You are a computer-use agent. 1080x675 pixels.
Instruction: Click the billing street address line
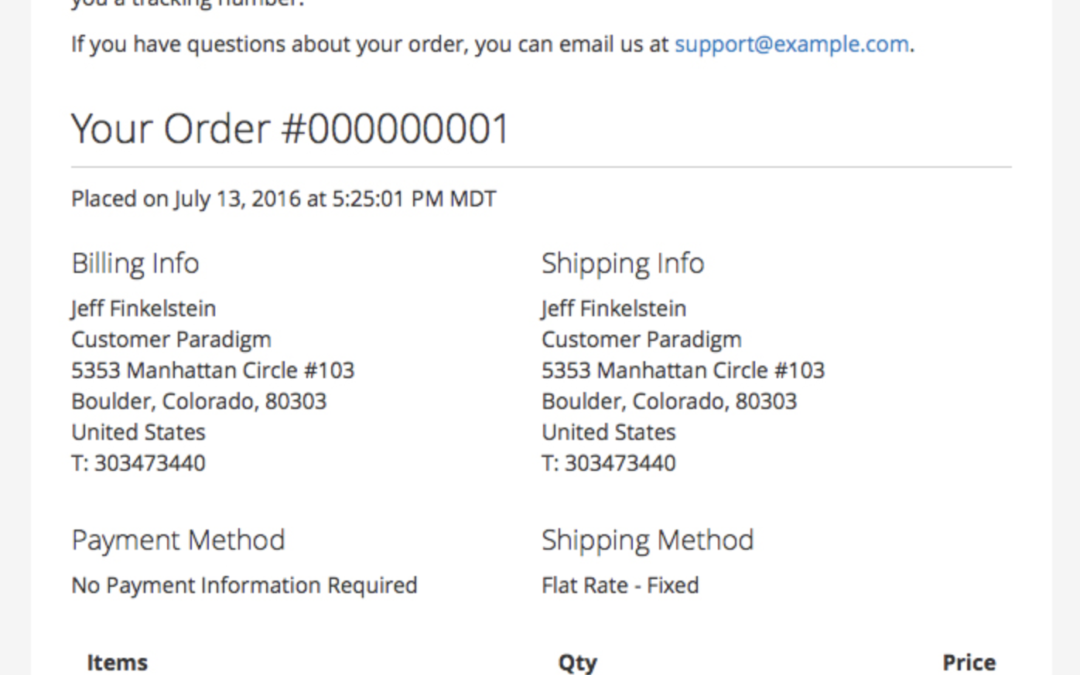pyautogui.click(x=213, y=370)
